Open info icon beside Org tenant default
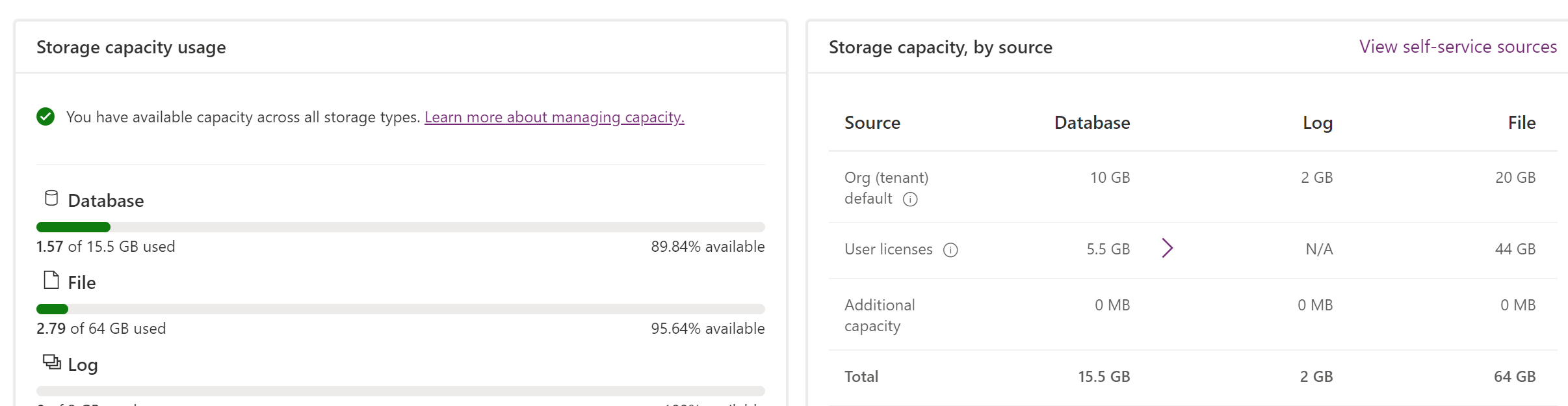 [x=910, y=200]
